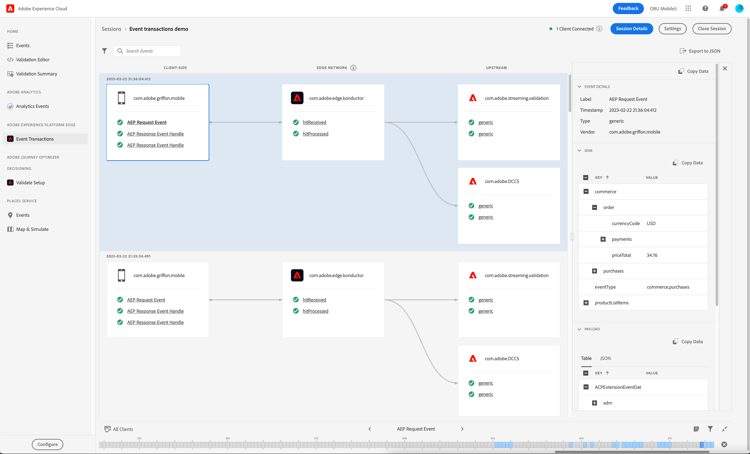The width and height of the screenshot is (750, 454).
Task: Select the All Clients label
Action: pyautogui.click(x=123, y=429)
